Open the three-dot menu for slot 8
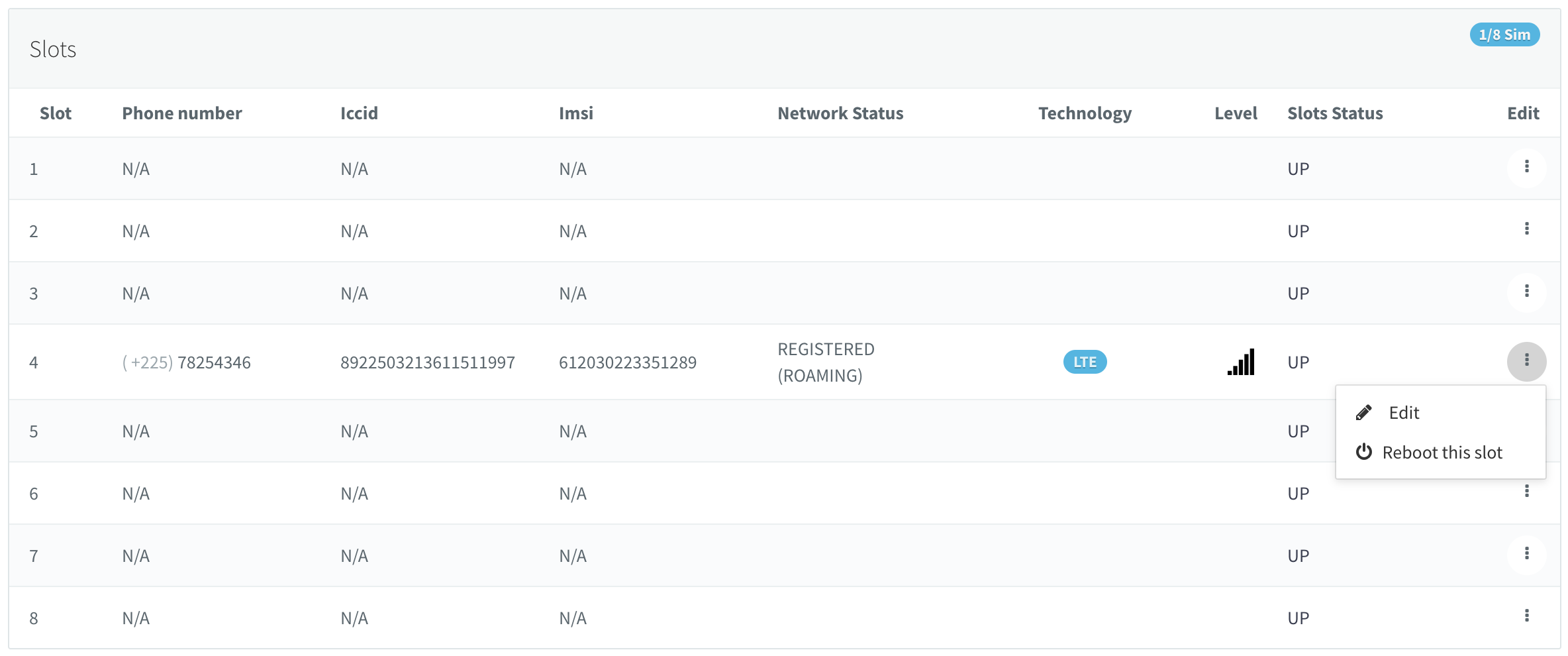The width and height of the screenshot is (1568, 656). pyautogui.click(x=1526, y=616)
